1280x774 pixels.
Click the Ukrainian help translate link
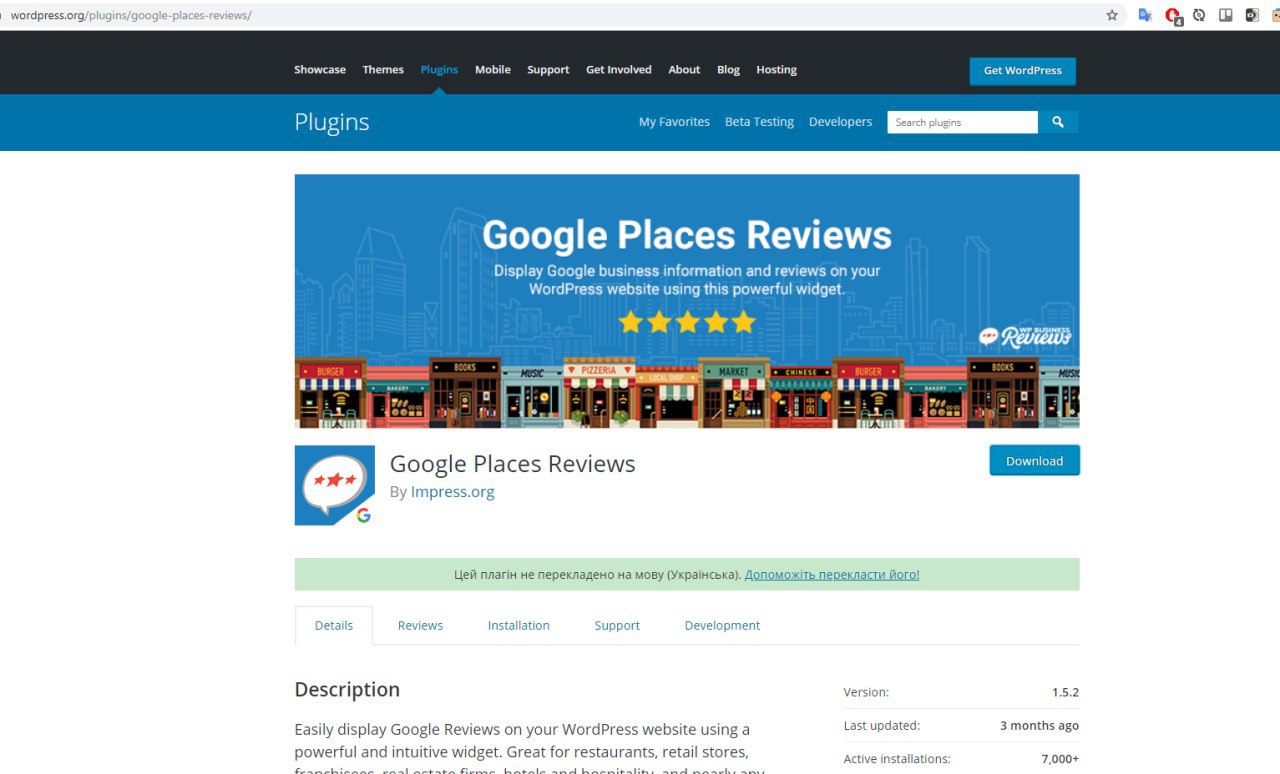pos(832,575)
